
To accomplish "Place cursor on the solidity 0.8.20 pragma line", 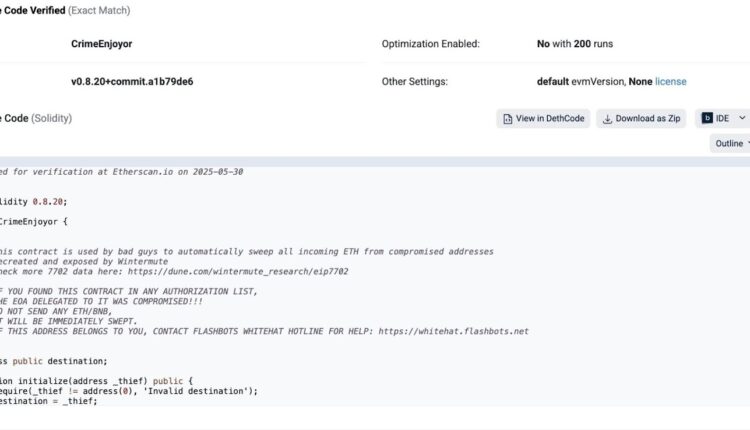I will click(34, 201).
